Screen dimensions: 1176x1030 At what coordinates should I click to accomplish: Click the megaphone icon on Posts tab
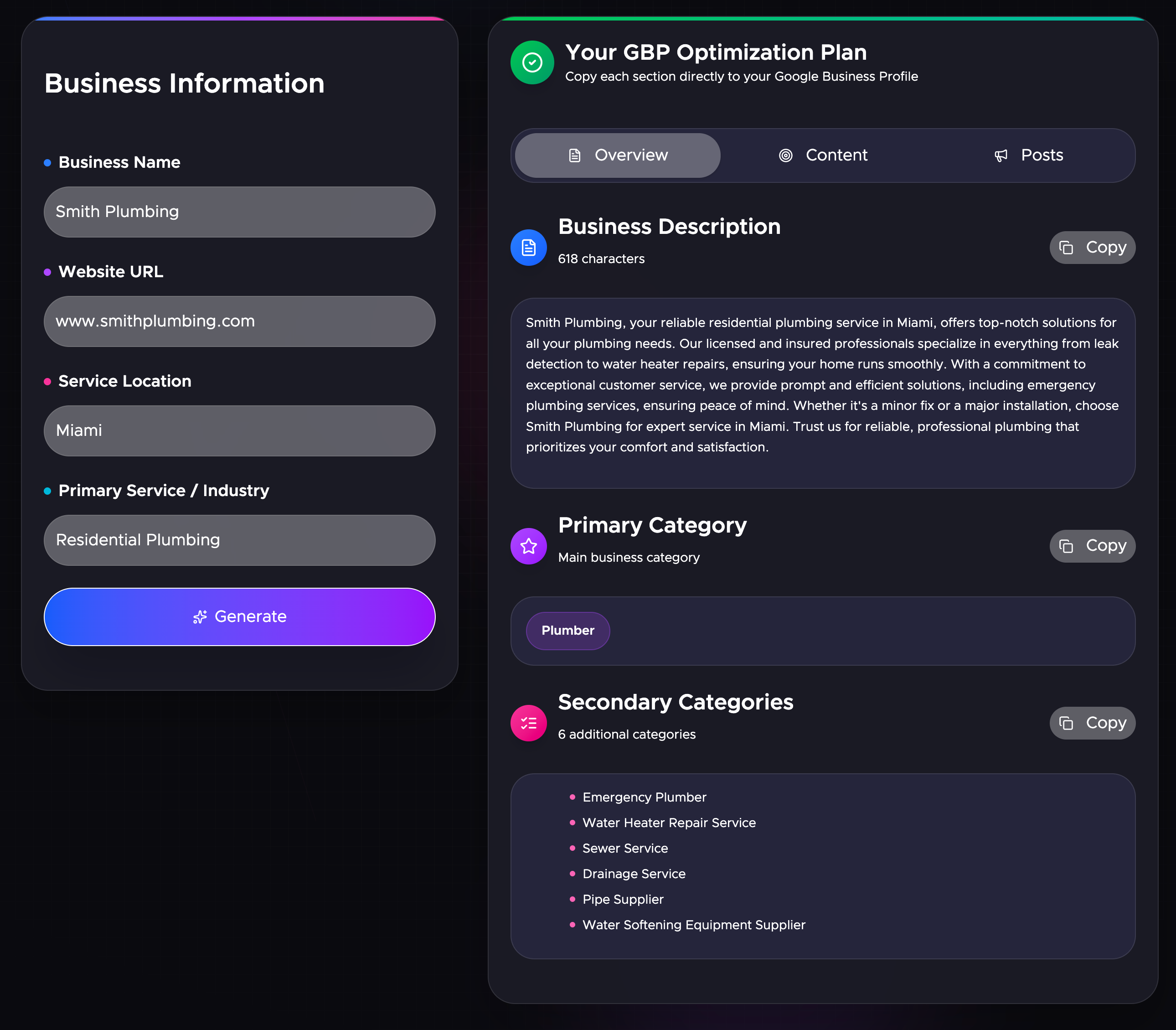click(x=1001, y=156)
